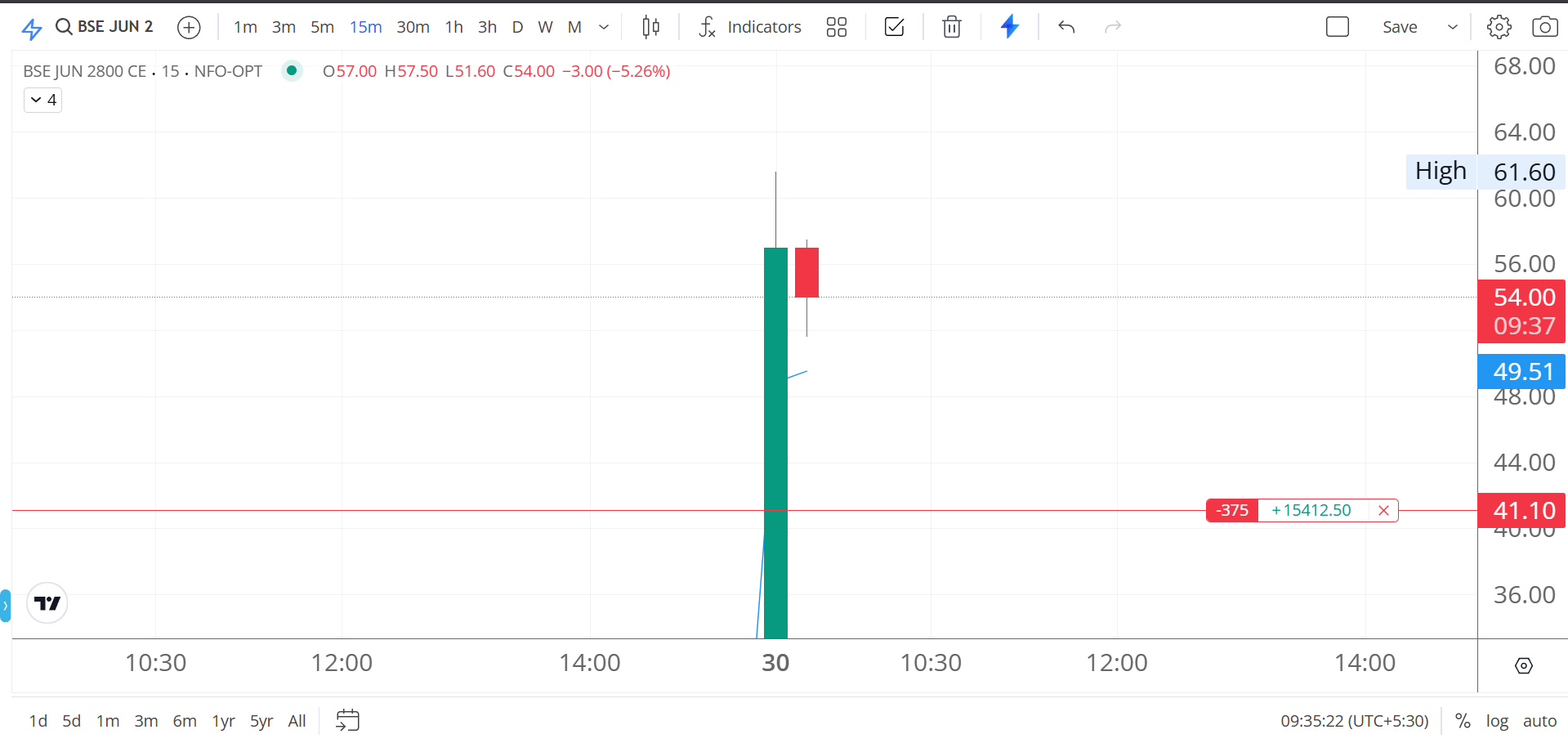Image resolution: width=1568 pixels, height=743 pixels.
Task: Toggle the checkbox icon in the toolbar
Action: click(894, 28)
